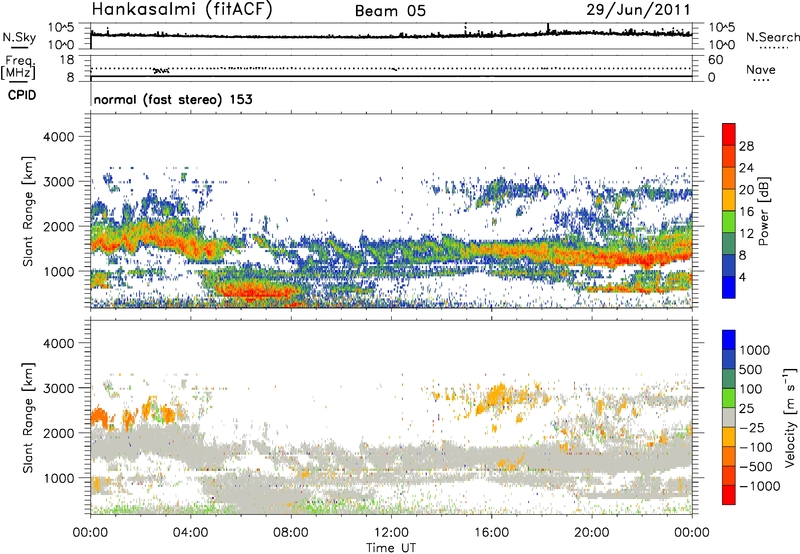Click the "60" Nave axis tick label
This screenshot has height=554, width=800.
tap(716, 60)
